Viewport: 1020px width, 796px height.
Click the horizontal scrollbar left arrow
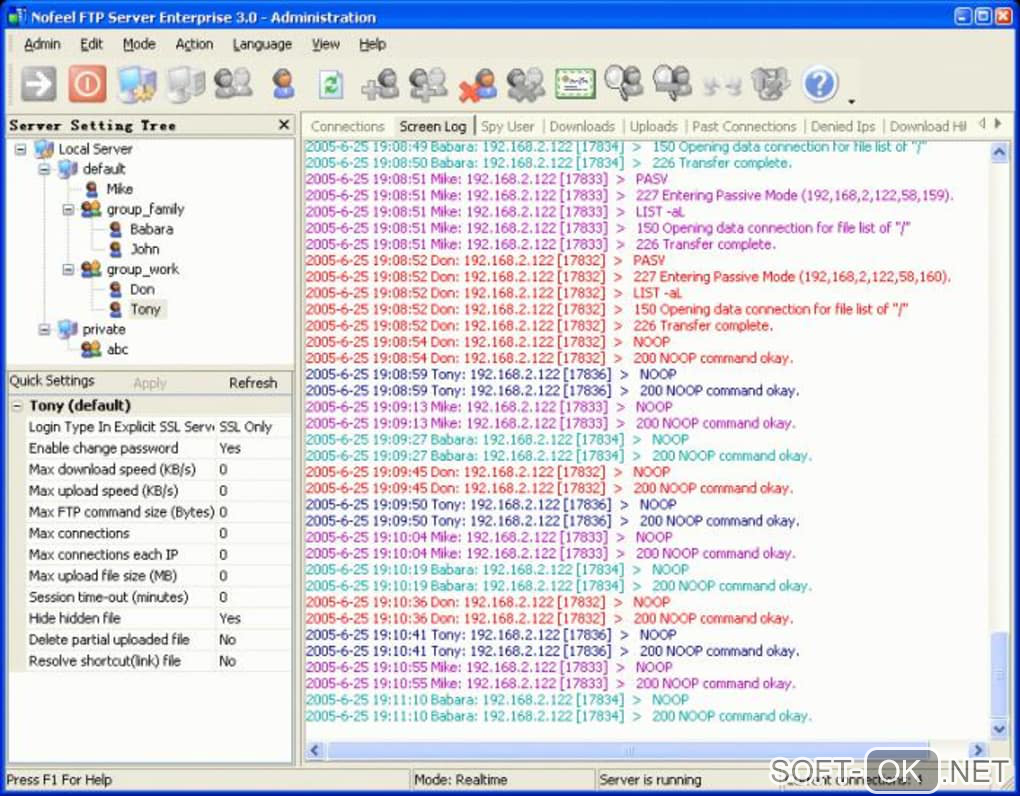(x=315, y=750)
